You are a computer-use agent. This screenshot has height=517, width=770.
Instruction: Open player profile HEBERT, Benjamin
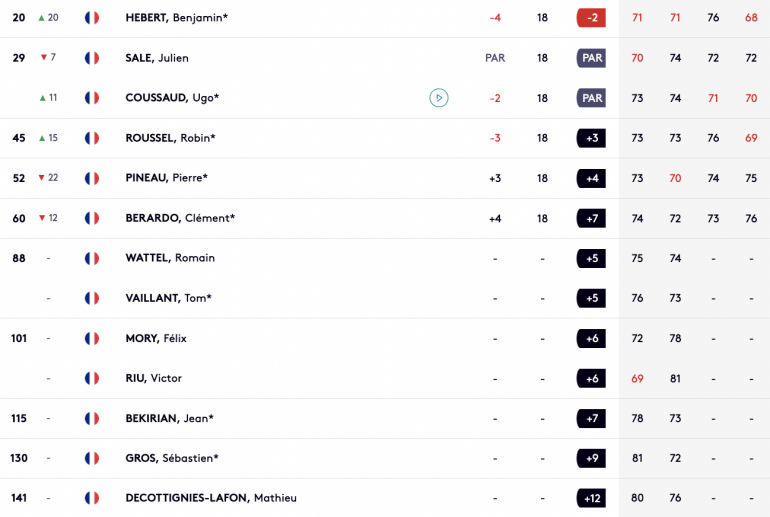pyautogui.click(x=177, y=18)
